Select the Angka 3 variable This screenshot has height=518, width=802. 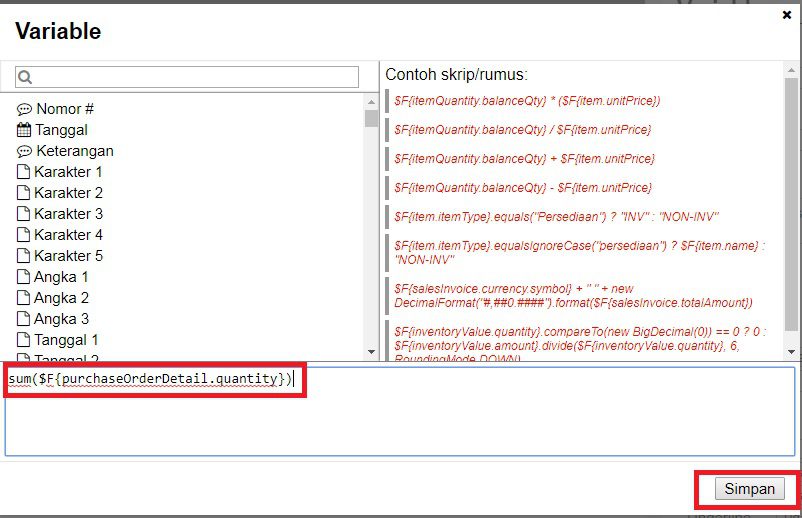click(x=61, y=319)
